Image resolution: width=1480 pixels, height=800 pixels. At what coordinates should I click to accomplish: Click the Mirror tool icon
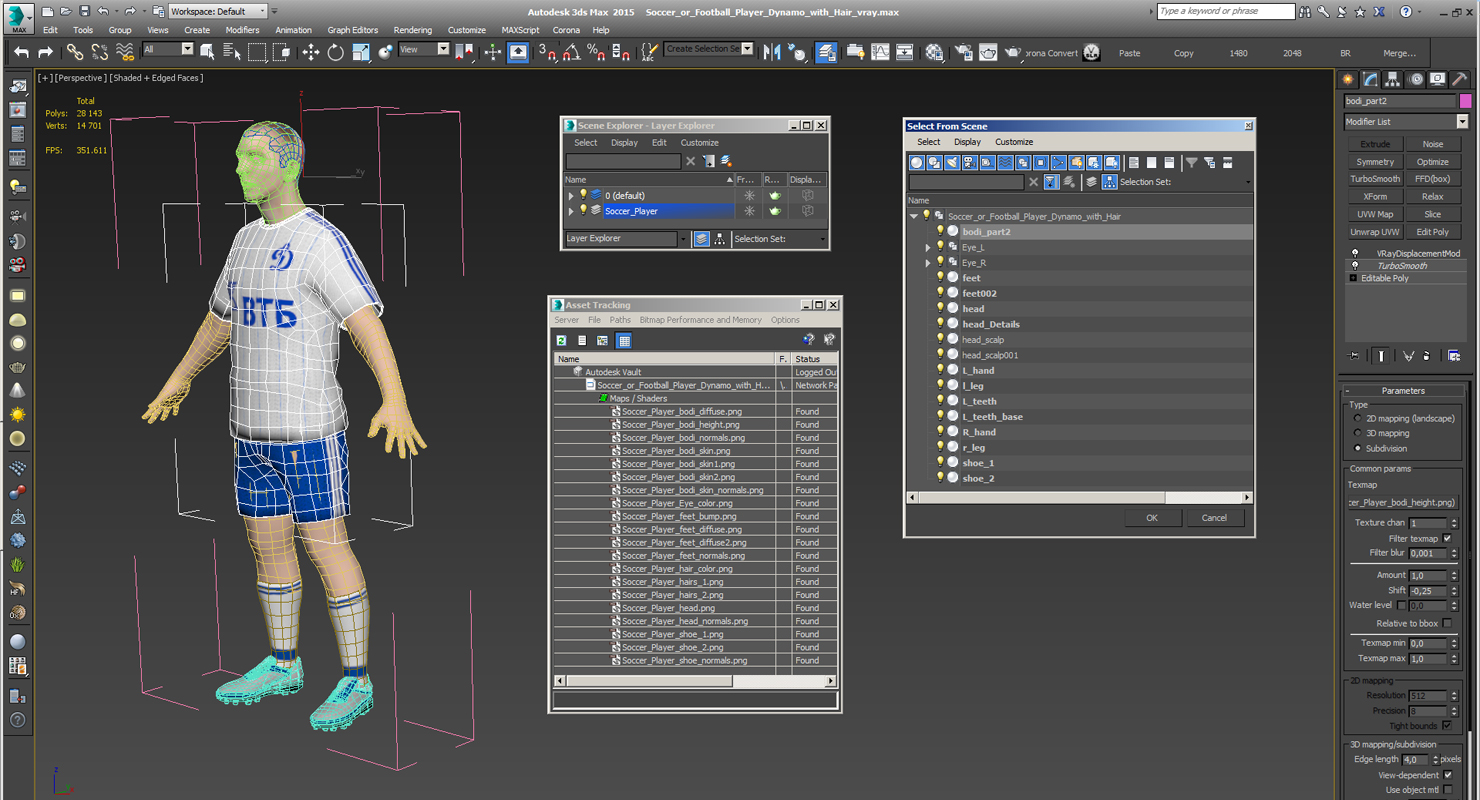pos(772,52)
